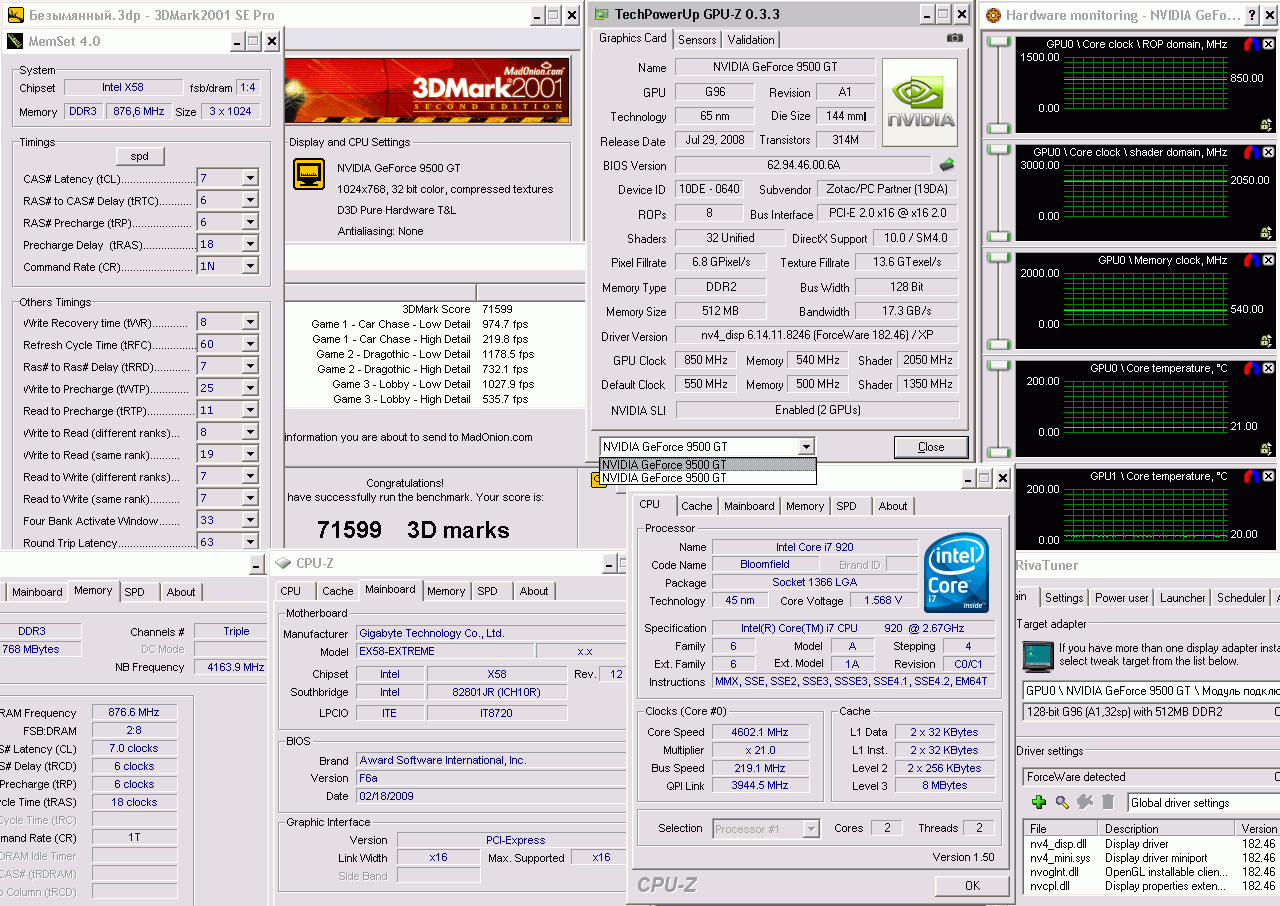The height and width of the screenshot is (906, 1280).
Task: Click the MemSet 4.0 title bar icon
Action: pos(13,41)
